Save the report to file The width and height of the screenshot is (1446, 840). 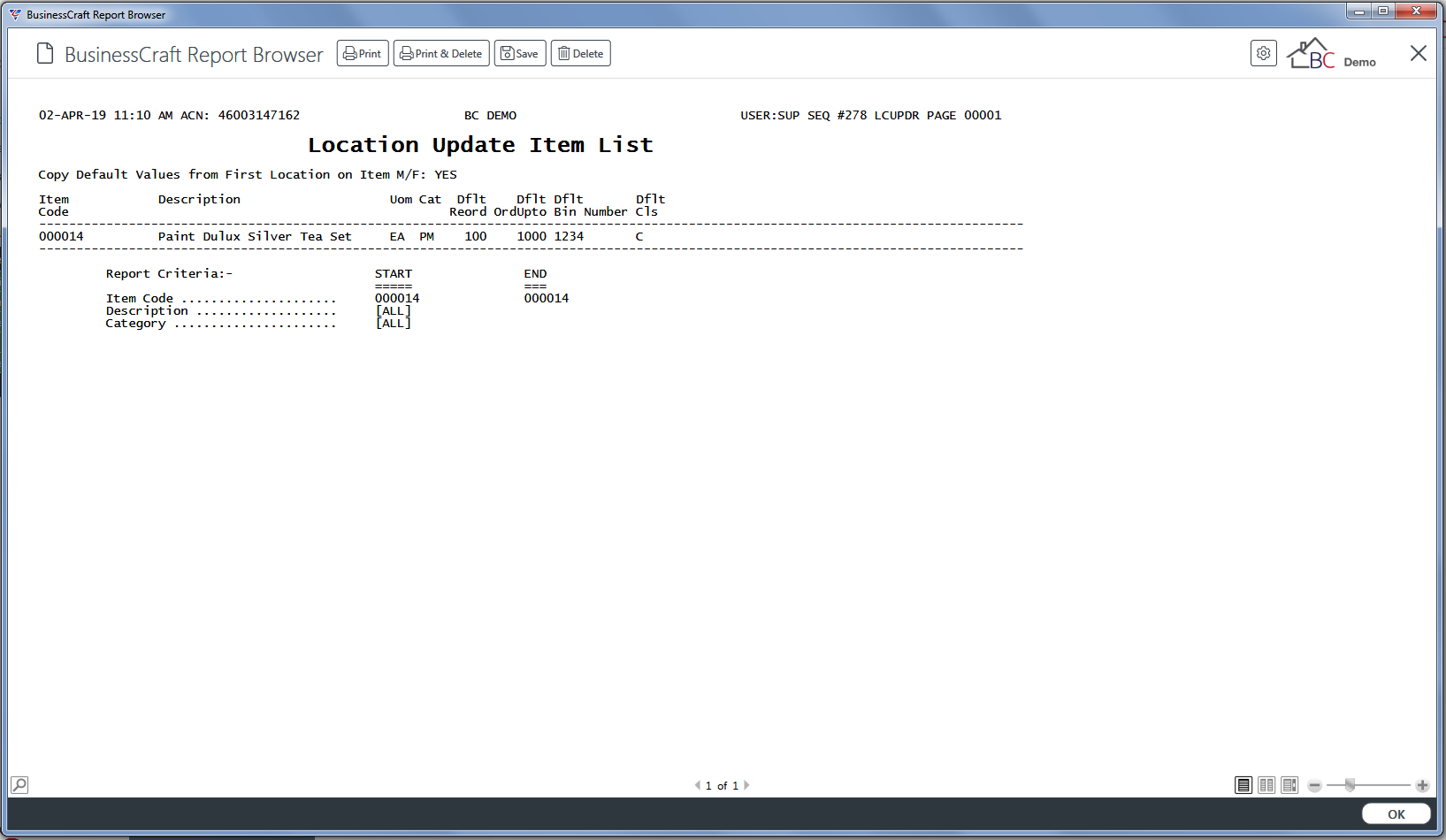[x=520, y=54]
